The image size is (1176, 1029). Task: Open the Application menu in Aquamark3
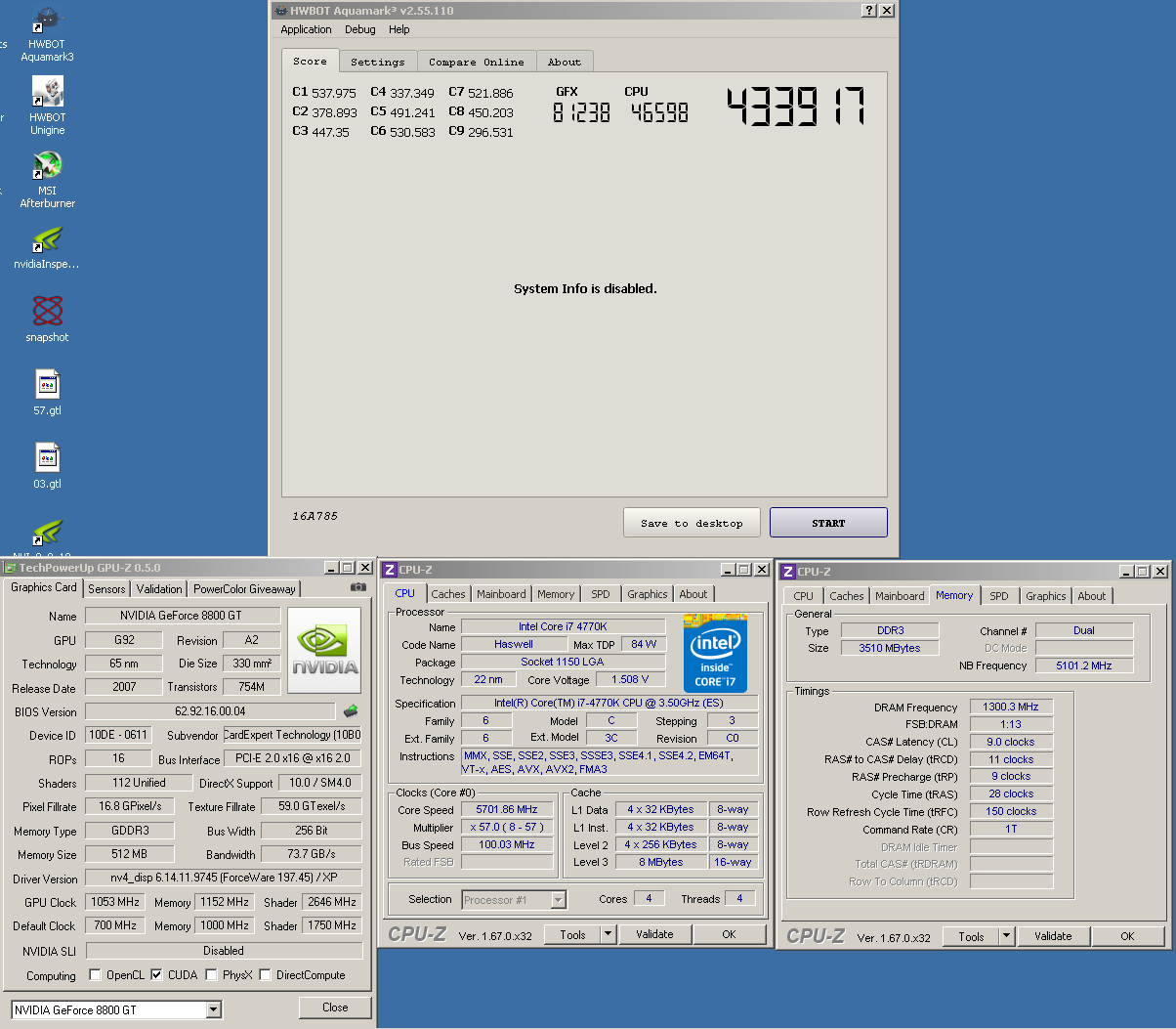(x=306, y=29)
